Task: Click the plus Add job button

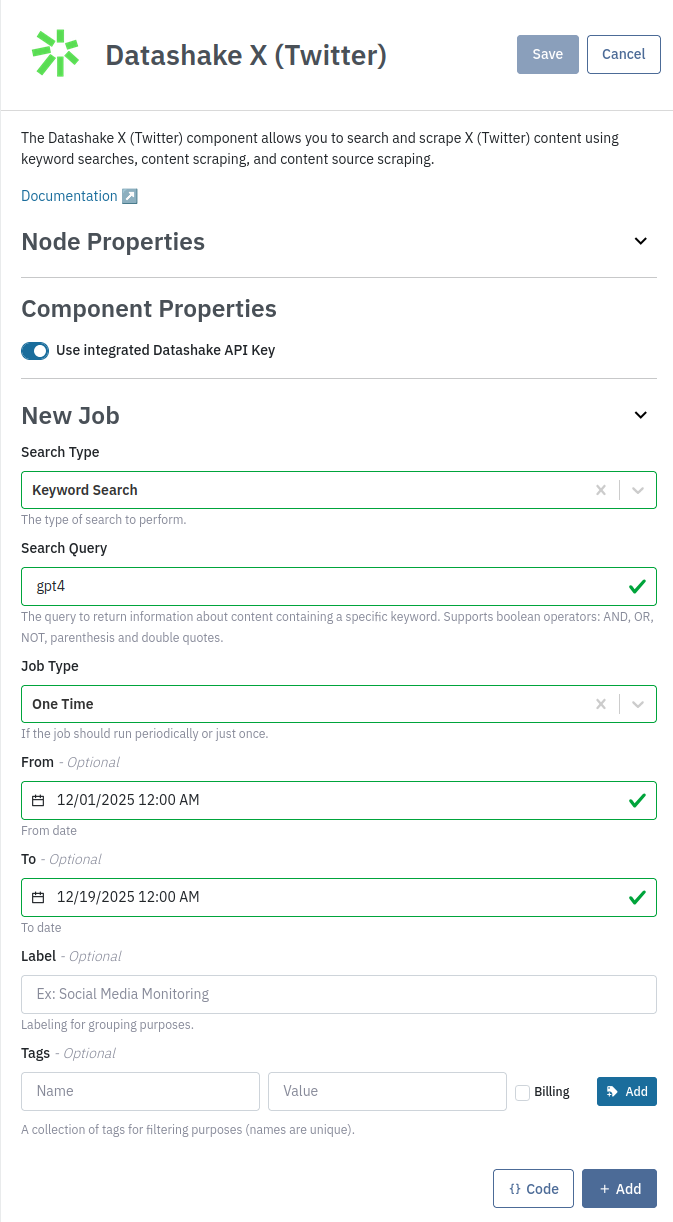Action: tap(619, 1188)
